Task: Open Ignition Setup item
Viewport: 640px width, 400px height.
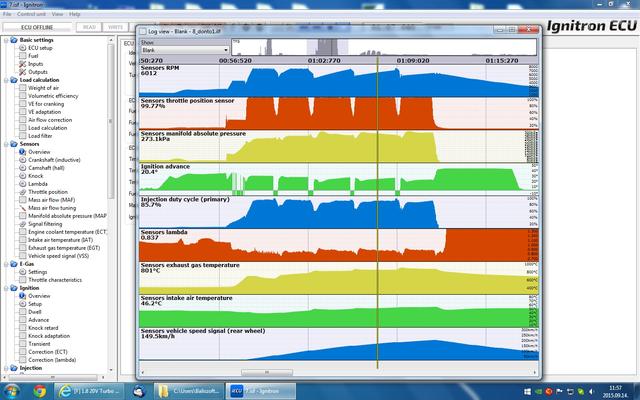Action: pos(35,304)
